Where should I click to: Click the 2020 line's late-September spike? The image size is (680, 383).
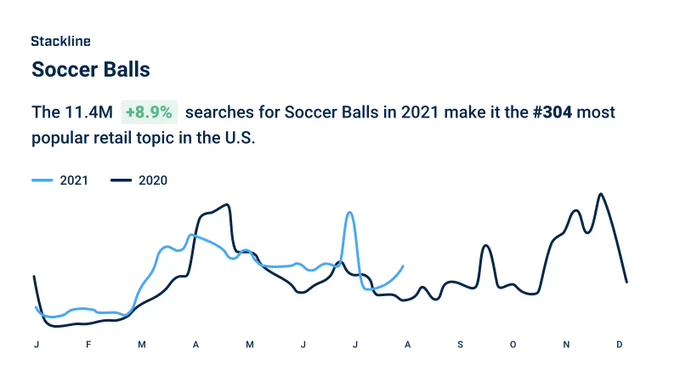pos(486,246)
